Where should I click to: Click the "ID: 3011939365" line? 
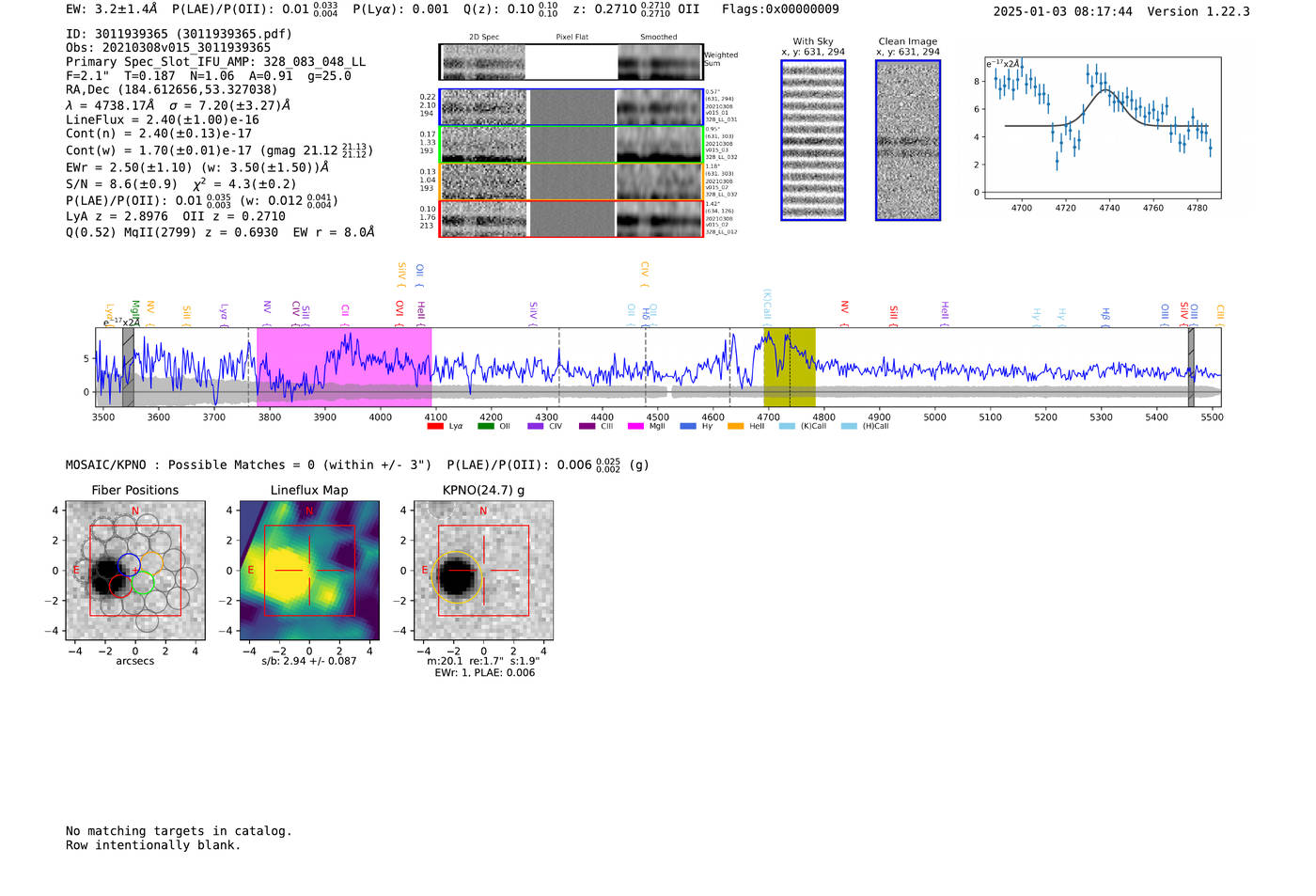[x=179, y=34]
